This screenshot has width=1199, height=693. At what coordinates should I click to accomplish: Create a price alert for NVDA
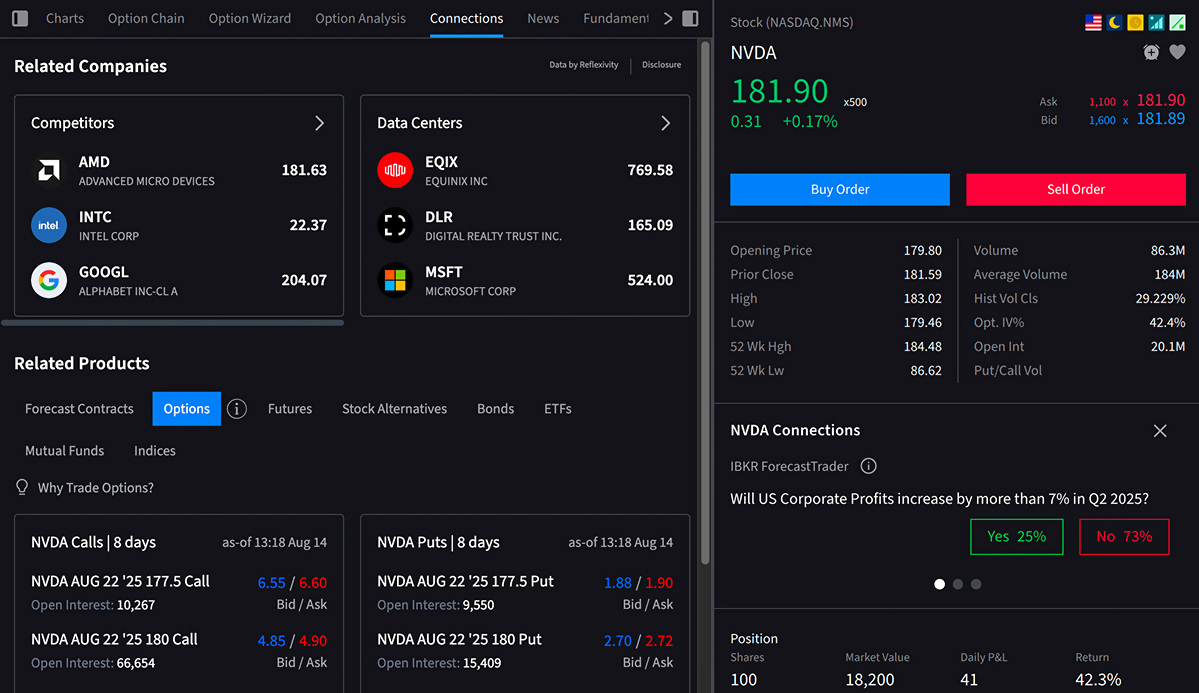(x=1150, y=52)
